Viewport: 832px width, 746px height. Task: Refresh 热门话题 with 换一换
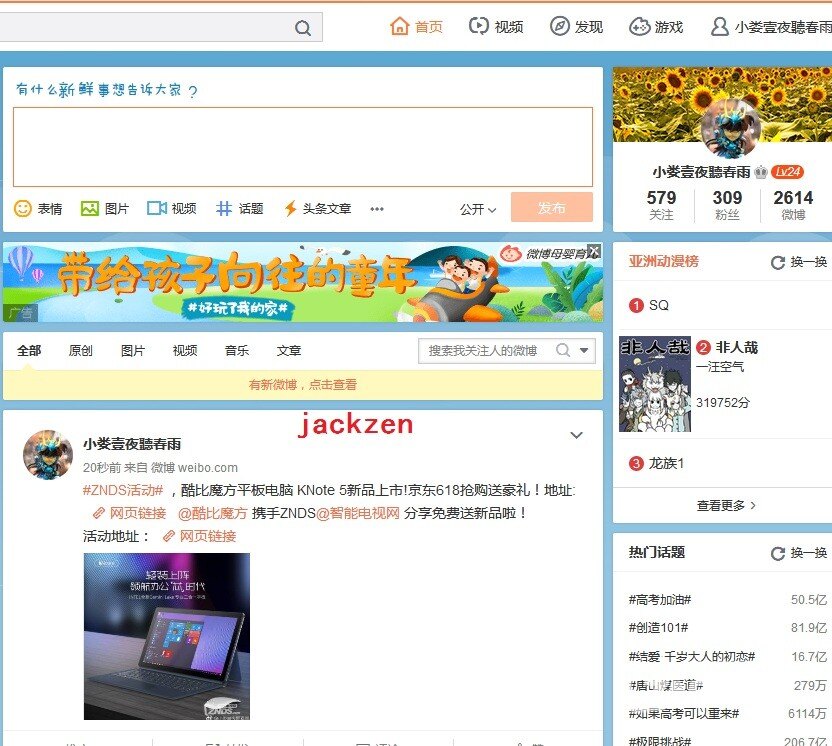pyautogui.click(x=799, y=553)
